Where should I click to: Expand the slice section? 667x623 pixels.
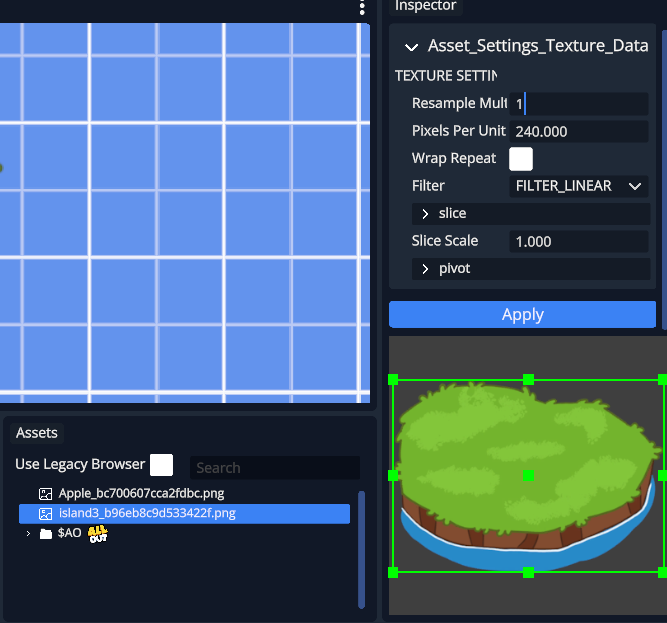click(x=425, y=214)
